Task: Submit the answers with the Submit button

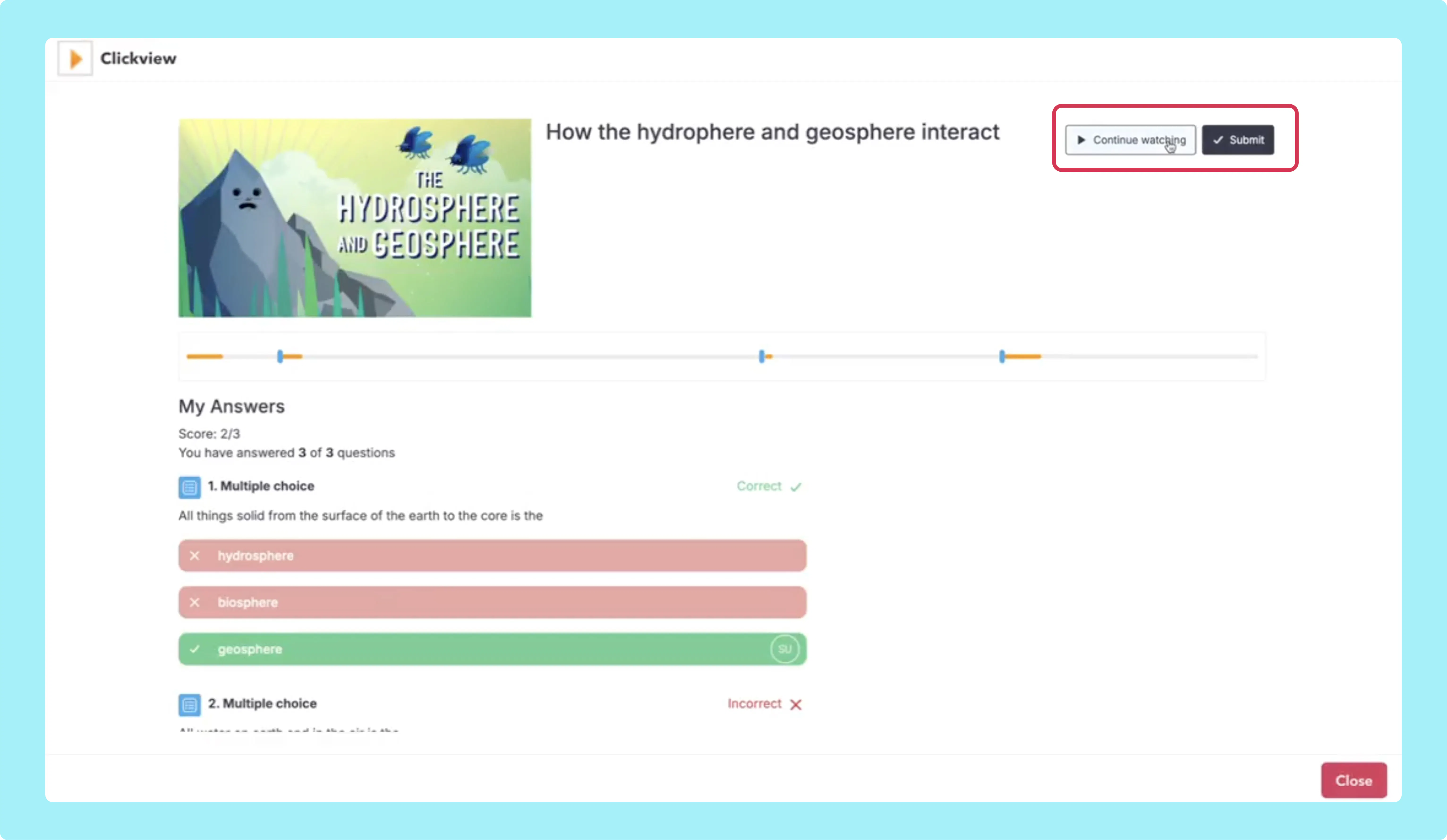Action: (x=1238, y=140)
